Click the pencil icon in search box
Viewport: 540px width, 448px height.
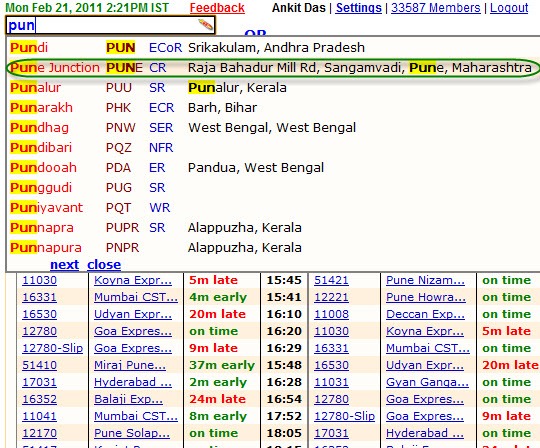[205, 24]
